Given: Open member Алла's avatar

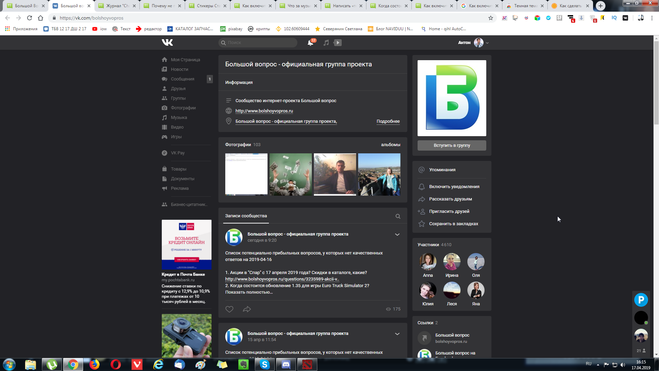Looking at the screenshot, I should pyautogui.click(x=428, y=261).
